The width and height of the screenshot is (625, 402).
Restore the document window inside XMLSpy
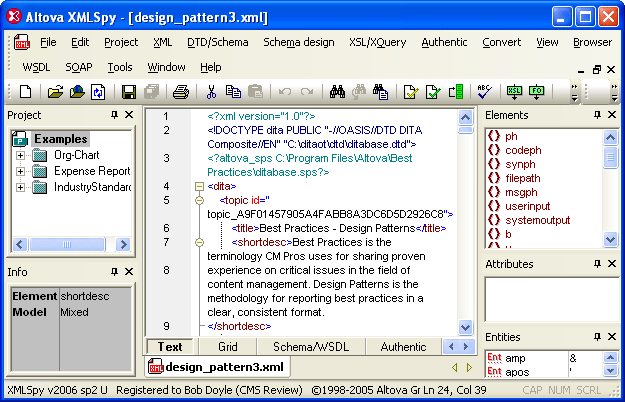click(x=596, y=70)
